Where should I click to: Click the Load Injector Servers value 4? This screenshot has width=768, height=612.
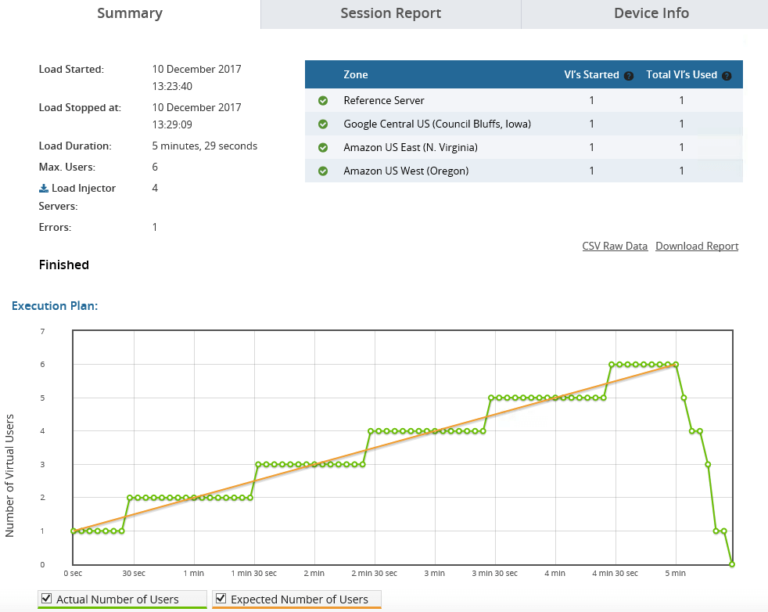pos(155,188)
